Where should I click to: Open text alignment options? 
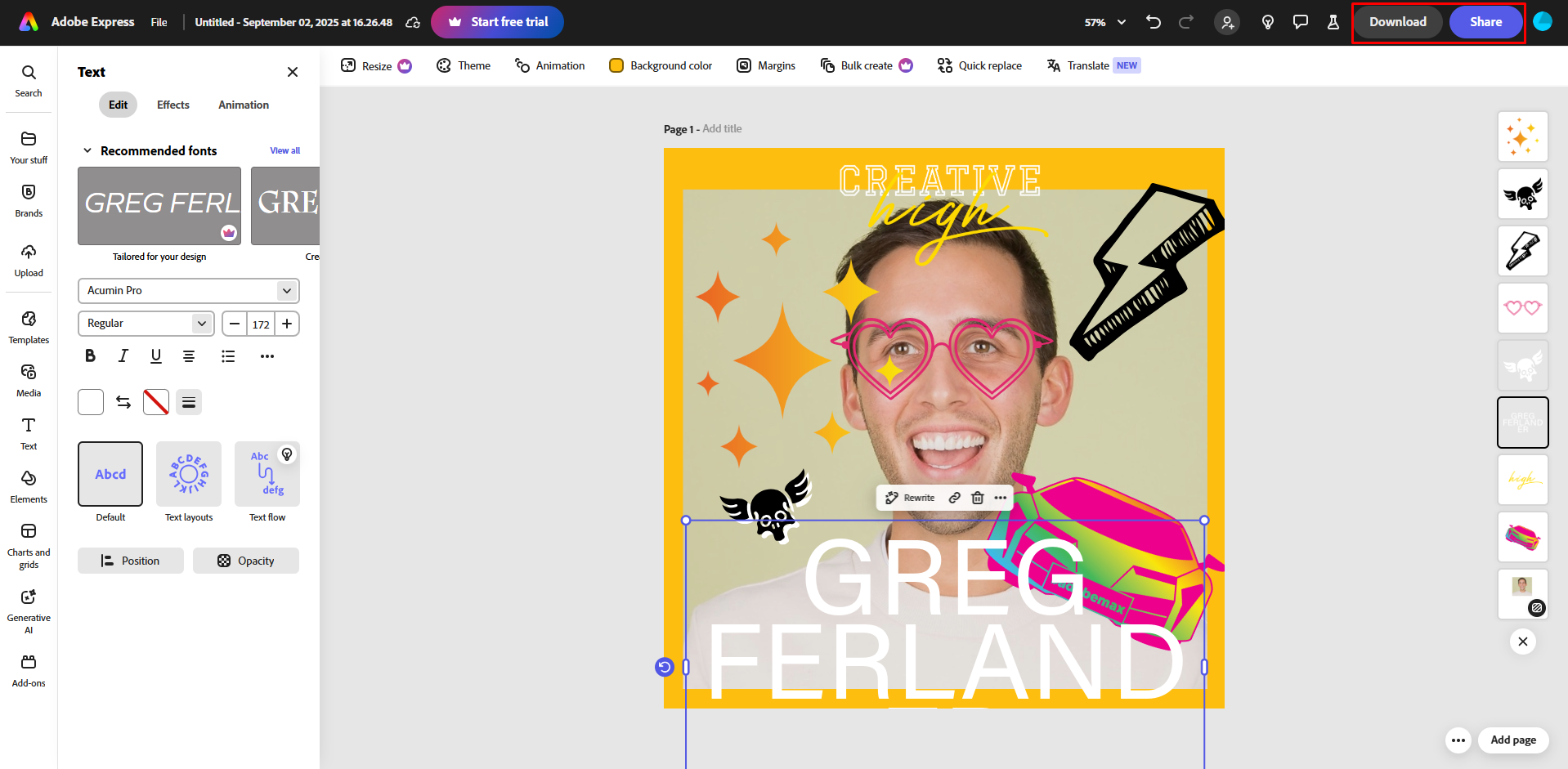(x=189, y=356)
